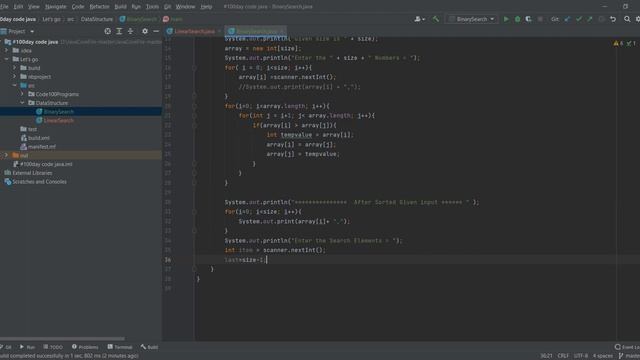
Task: Expand the build folder
Action: click(x=14, y=68)
